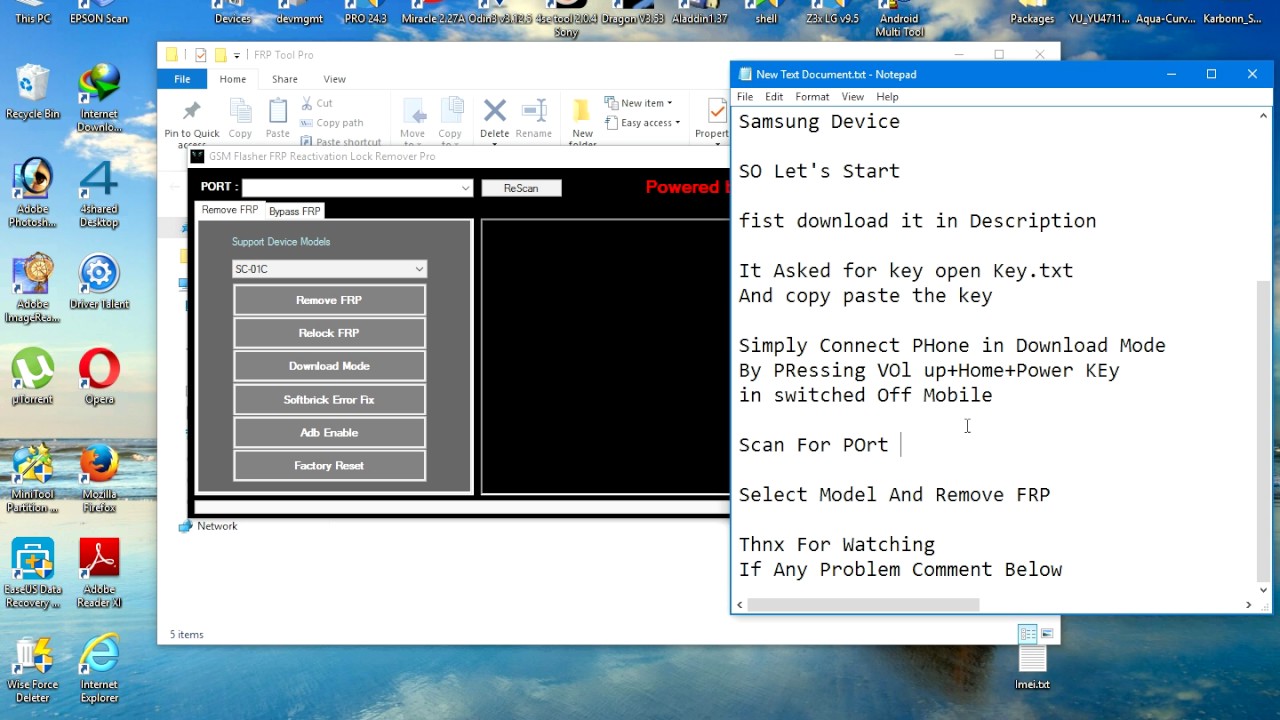
Task: Click the black log output area in GSM Flasher
Action: [x=606, y=357]
